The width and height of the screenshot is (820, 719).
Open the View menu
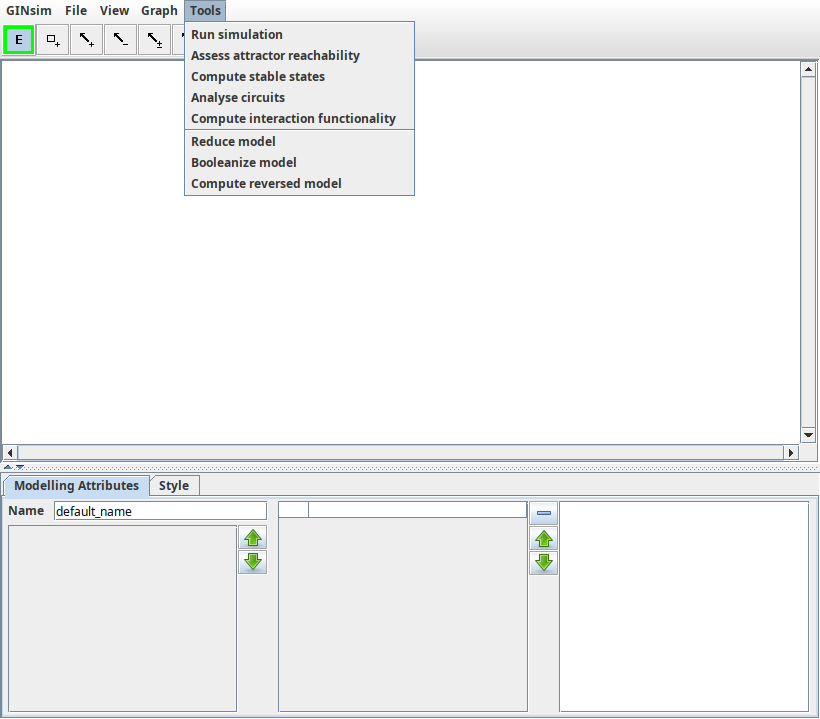pyautogui.click(x=114, y=11)
